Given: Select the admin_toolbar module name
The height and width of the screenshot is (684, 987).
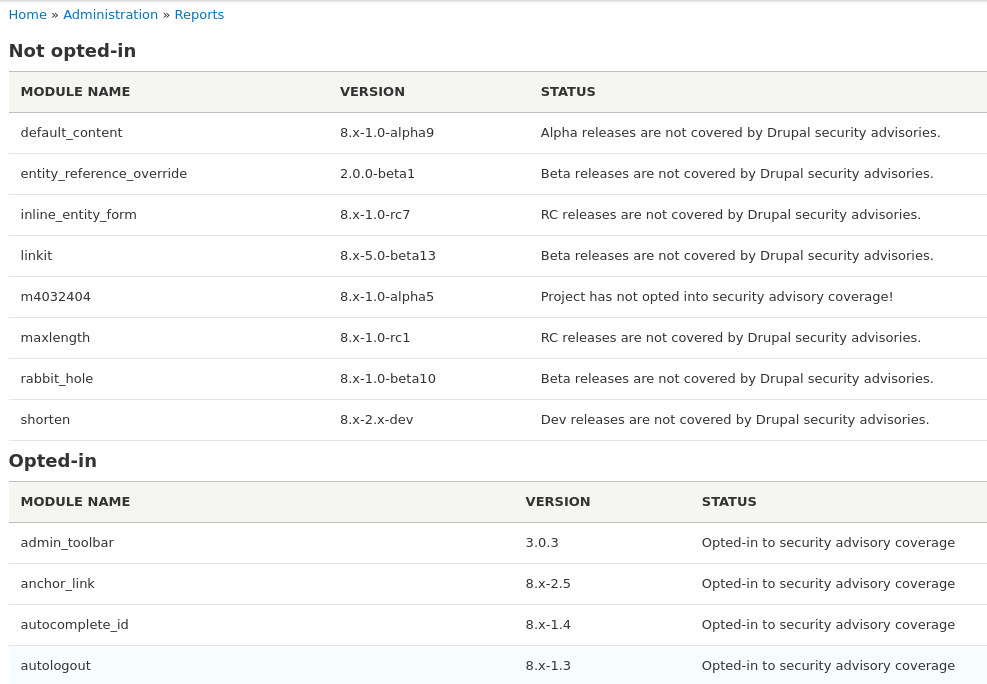Looking at the screenshot, I should (67, 542).
